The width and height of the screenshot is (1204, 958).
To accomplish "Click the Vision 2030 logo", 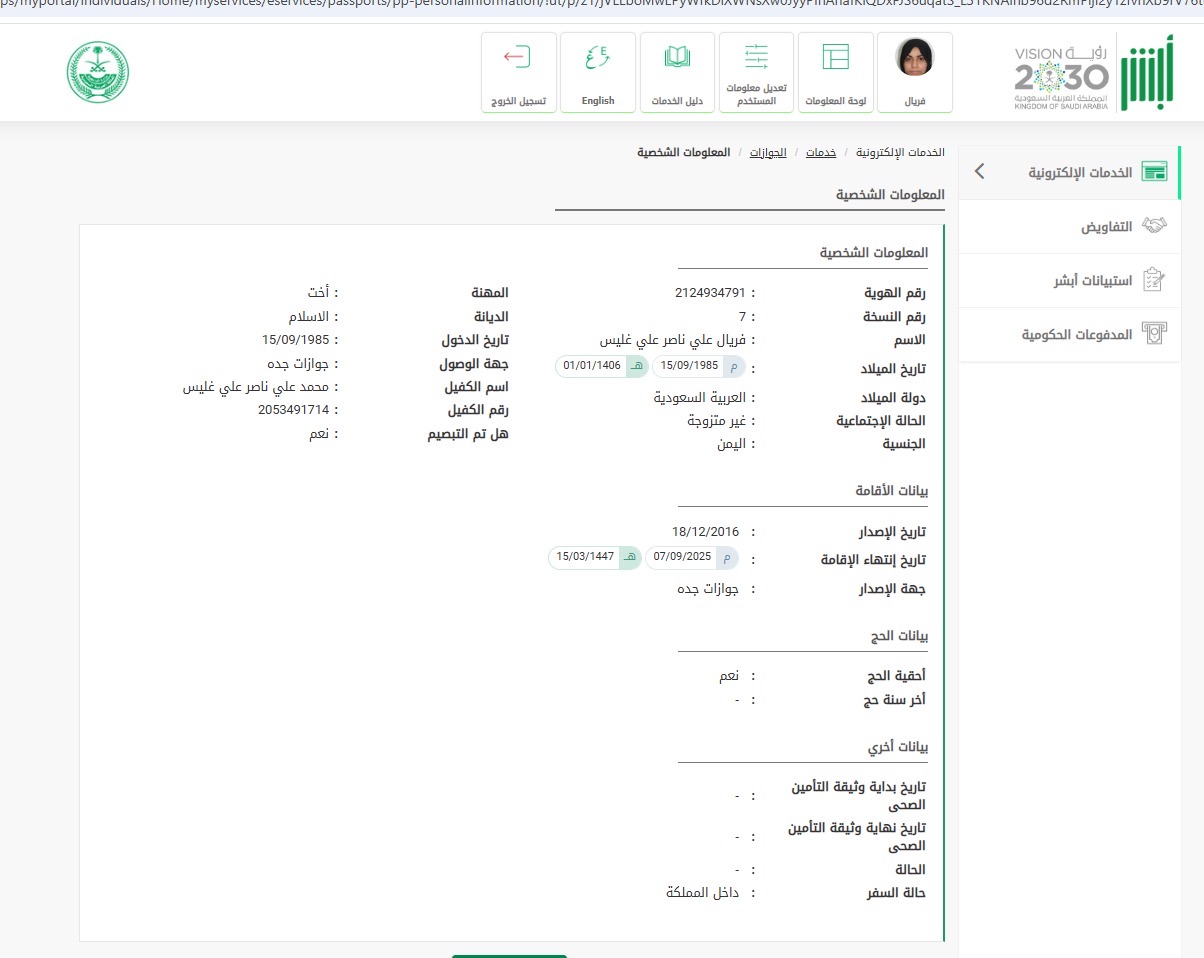I will 1061,76.
